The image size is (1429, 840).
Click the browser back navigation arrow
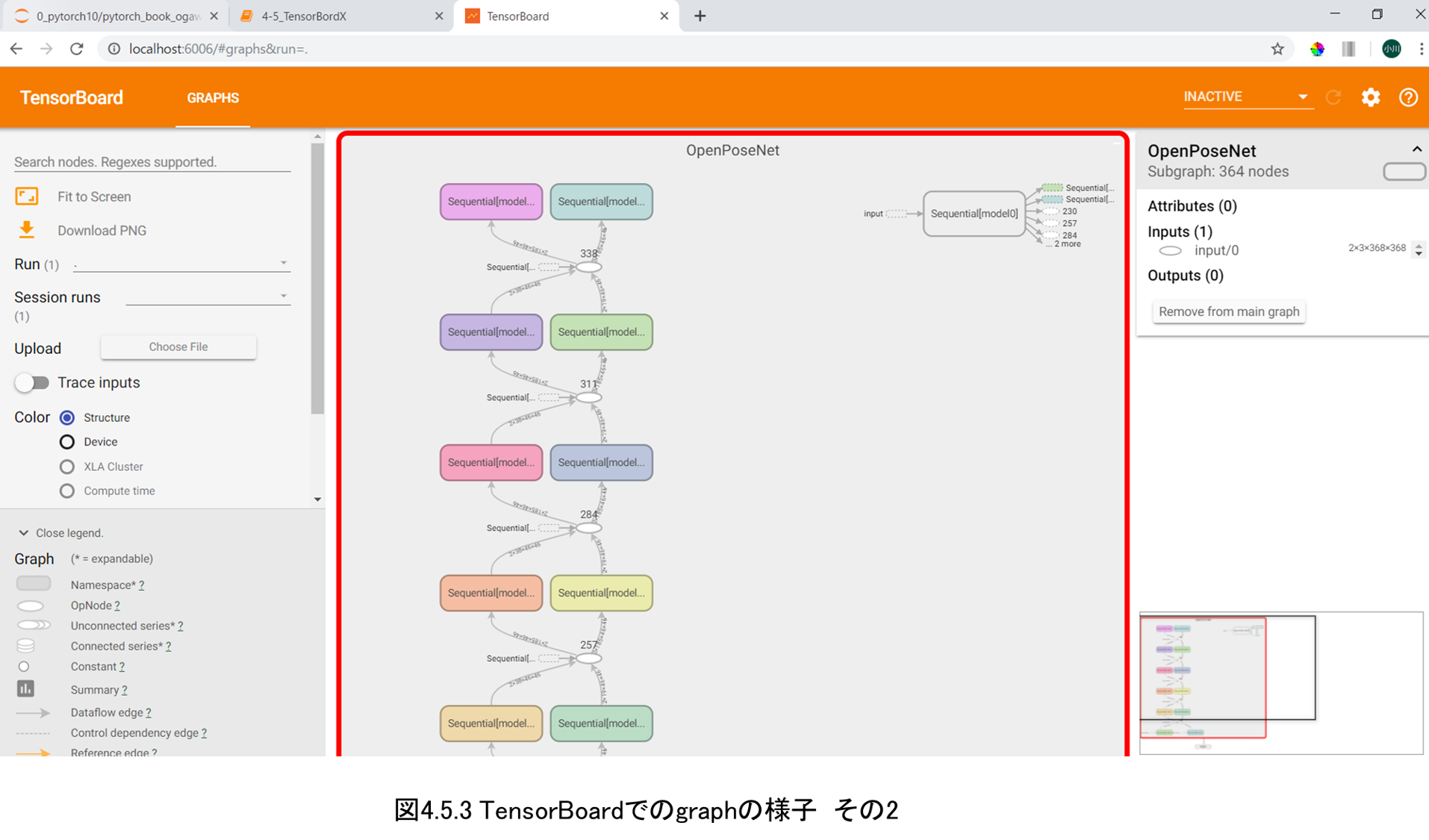tap(16, 49)
